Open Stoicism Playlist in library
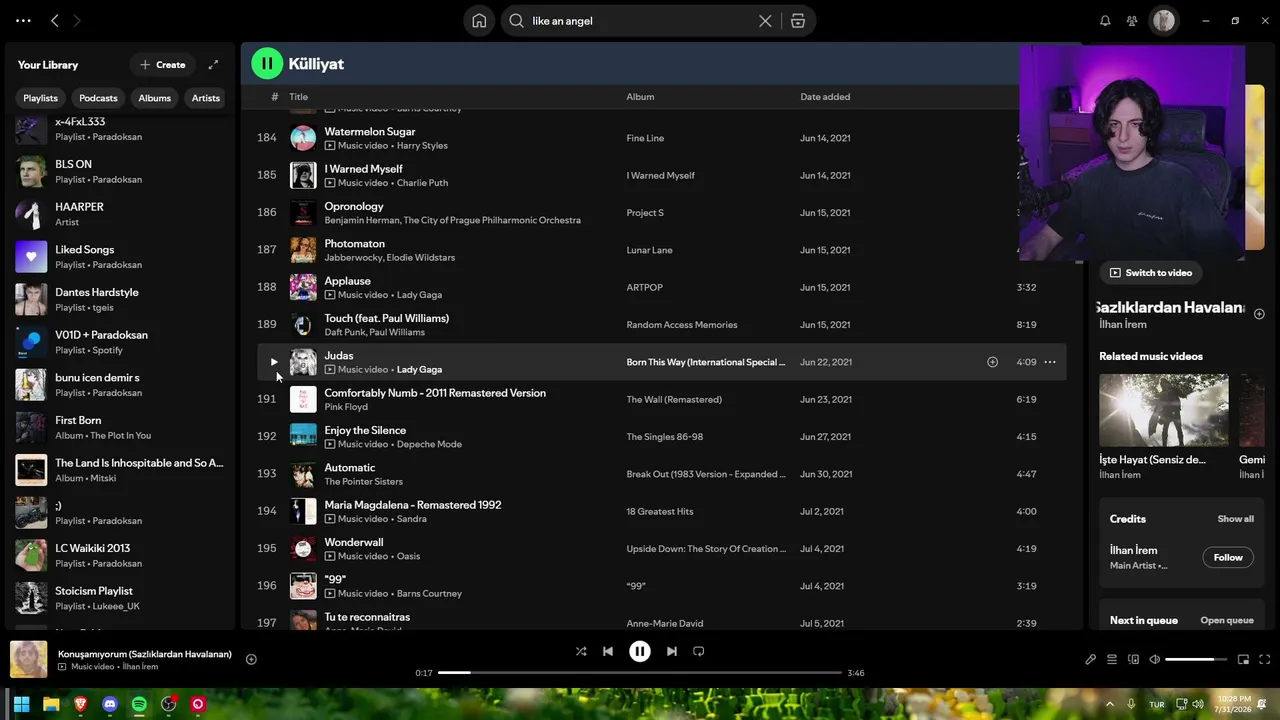Image resolution: width=1280 pixels, height=720 pixels. tap(120, 598)
